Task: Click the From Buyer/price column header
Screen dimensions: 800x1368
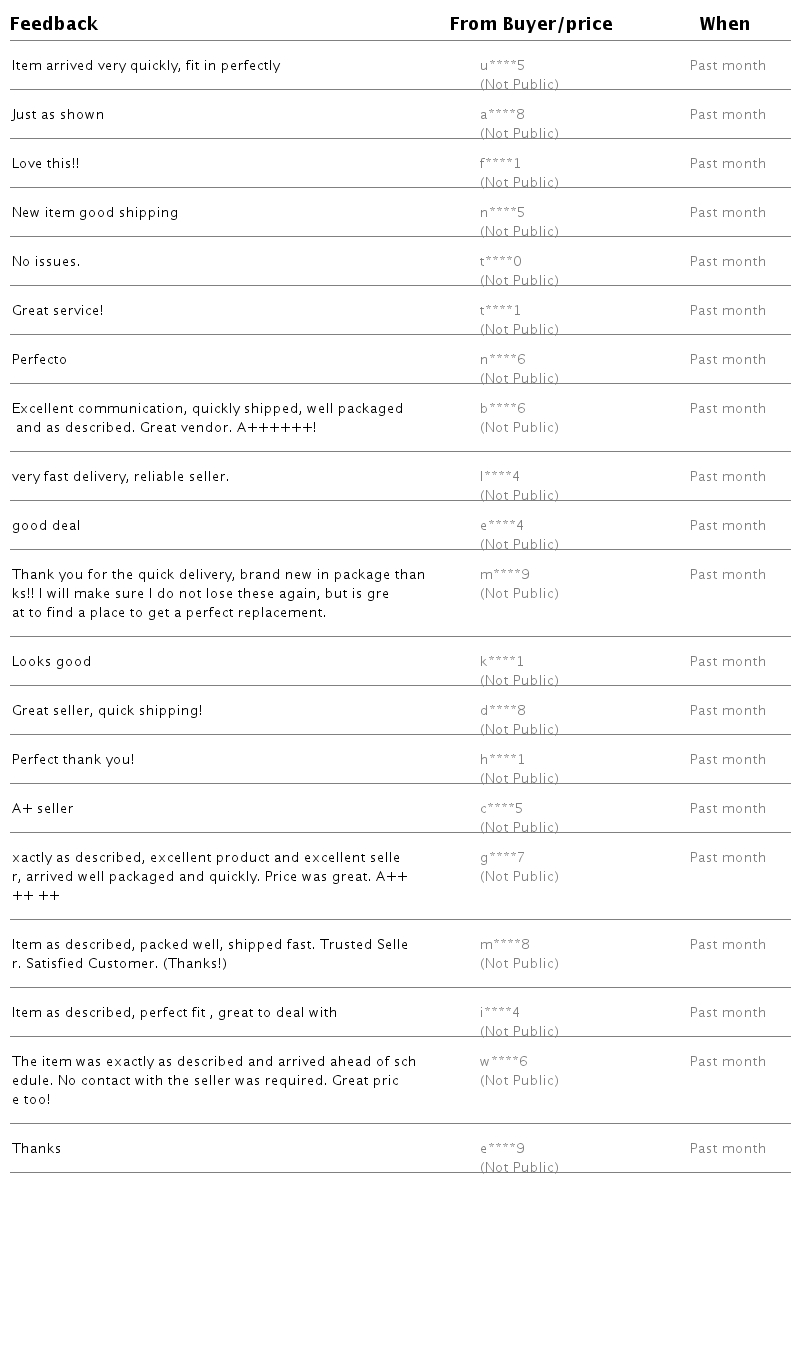Action: click(x=530, y=24)
